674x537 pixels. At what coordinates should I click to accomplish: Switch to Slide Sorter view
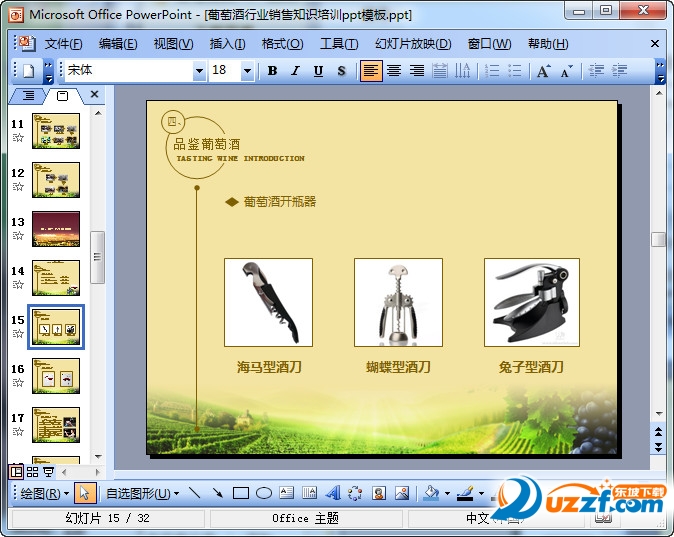[x=32, y=472]
